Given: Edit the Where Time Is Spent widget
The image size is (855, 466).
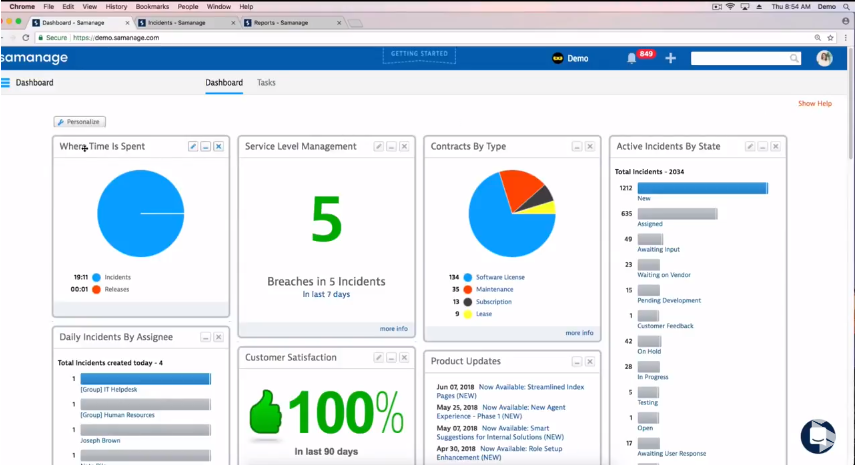Looking at the screenshot, I should coord(193,147).
